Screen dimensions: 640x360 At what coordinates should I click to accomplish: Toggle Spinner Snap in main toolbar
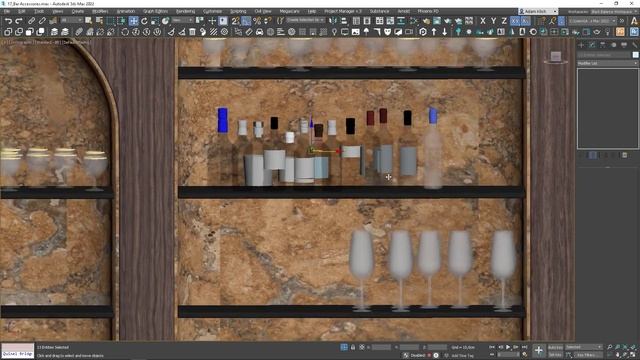pyautogui.click(x=267, y=21)
